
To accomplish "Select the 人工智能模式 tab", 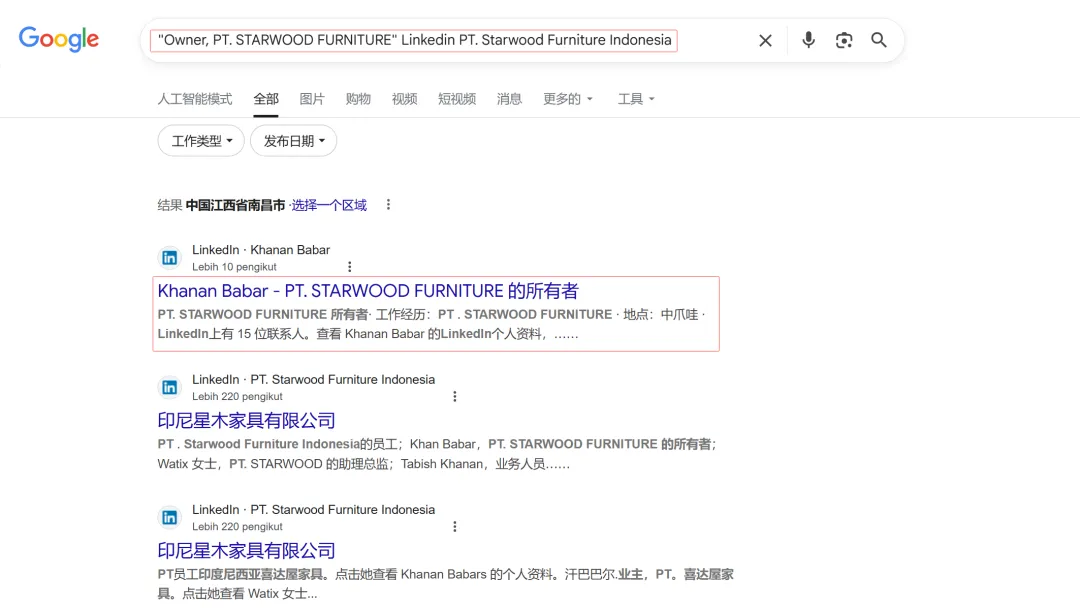I will tap(194, 99).
